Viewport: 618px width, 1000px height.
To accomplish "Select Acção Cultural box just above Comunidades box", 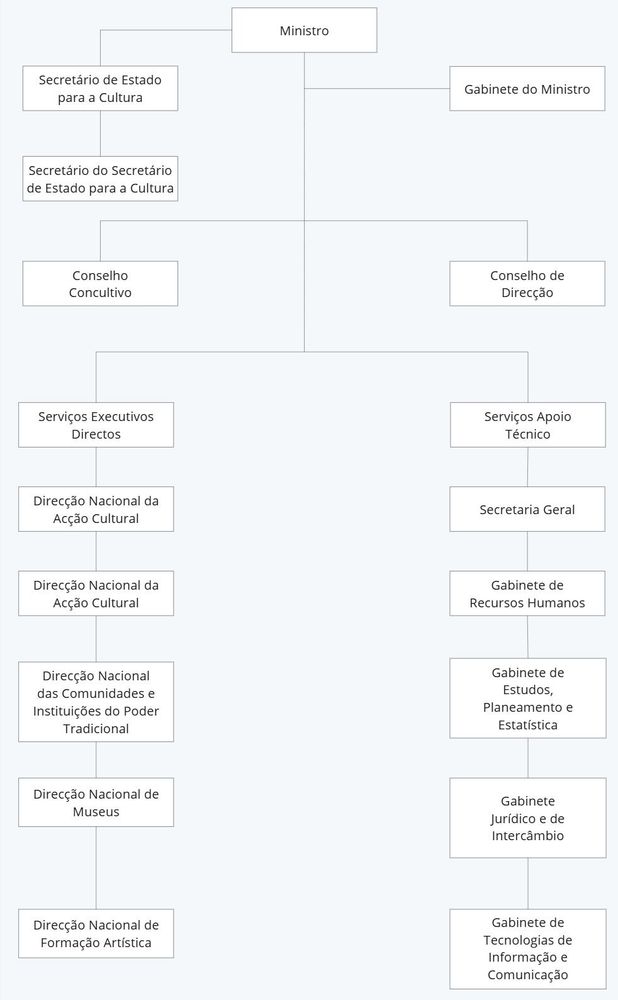I will (x=96, y=593).
